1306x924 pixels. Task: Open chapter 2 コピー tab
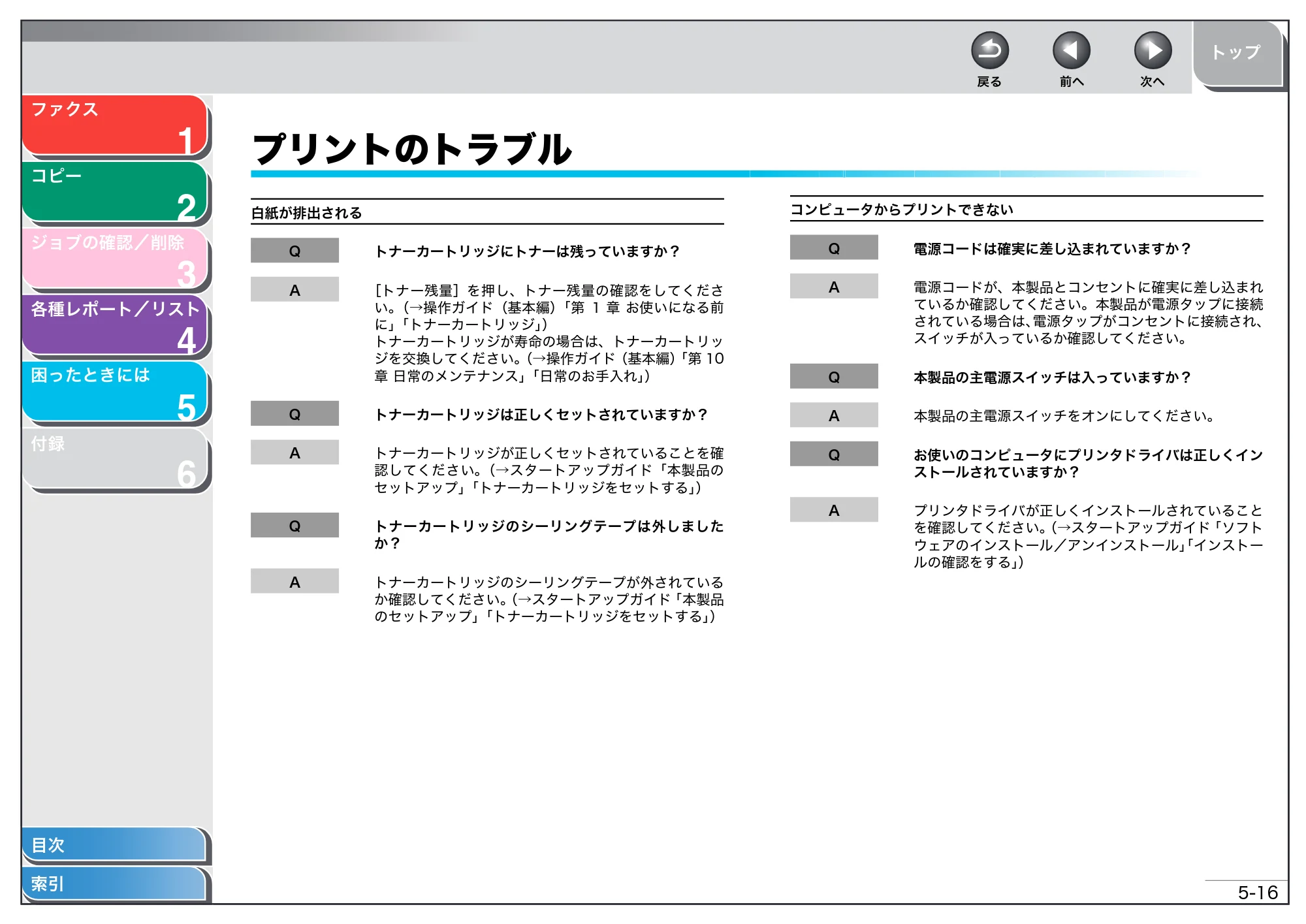click(x=114, y=191)
